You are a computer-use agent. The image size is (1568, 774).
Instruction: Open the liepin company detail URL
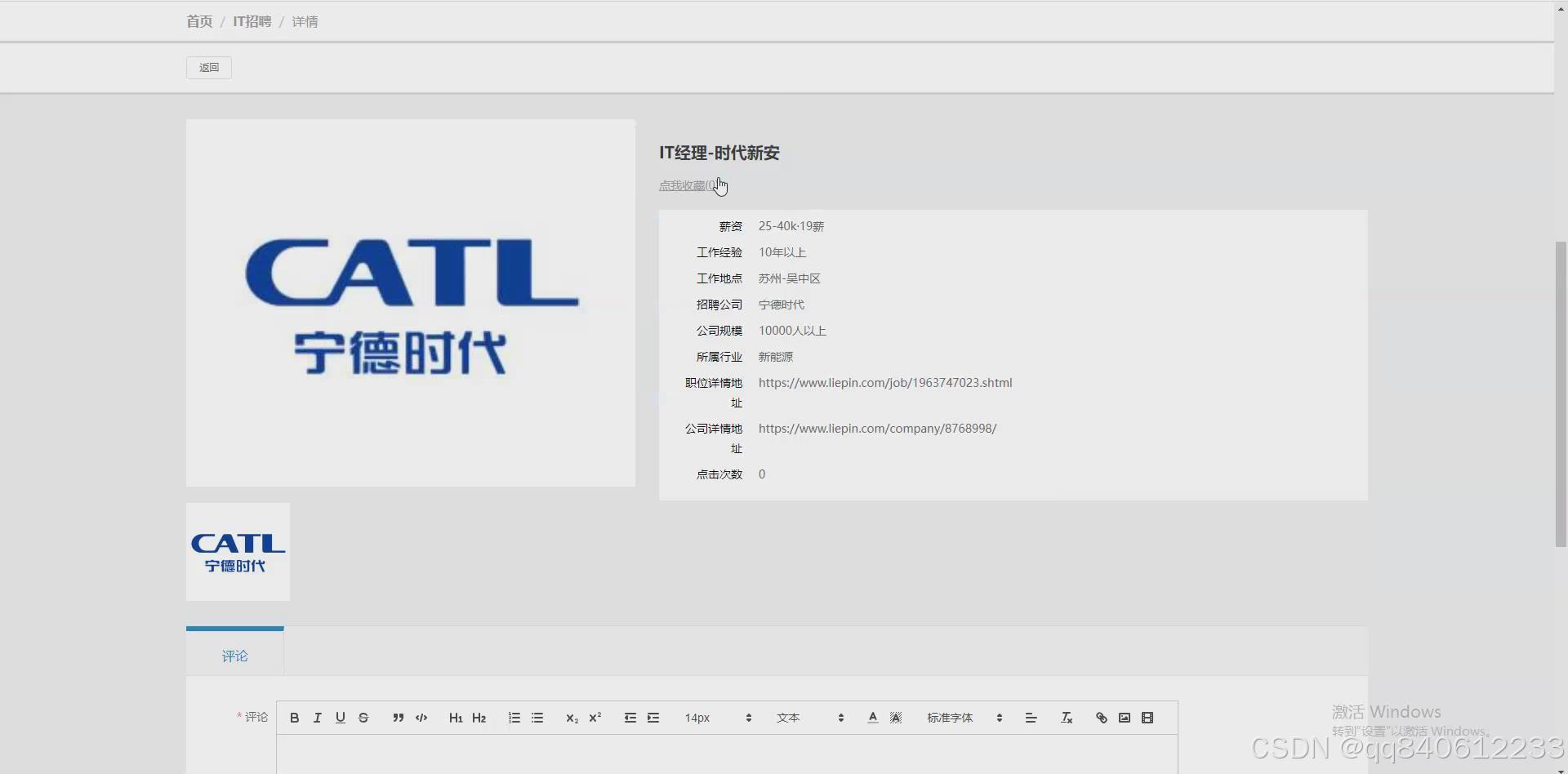878,429
